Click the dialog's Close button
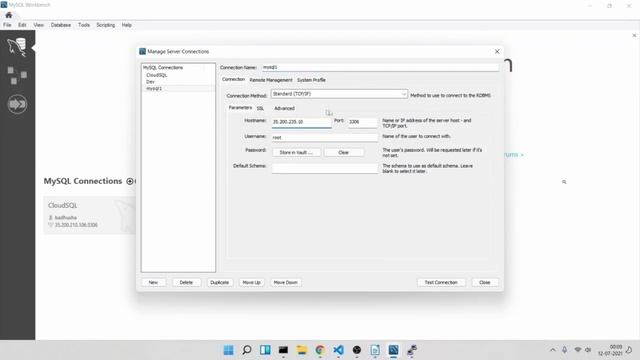Viewport: 640px width, 360px height. tap(484, 282)
